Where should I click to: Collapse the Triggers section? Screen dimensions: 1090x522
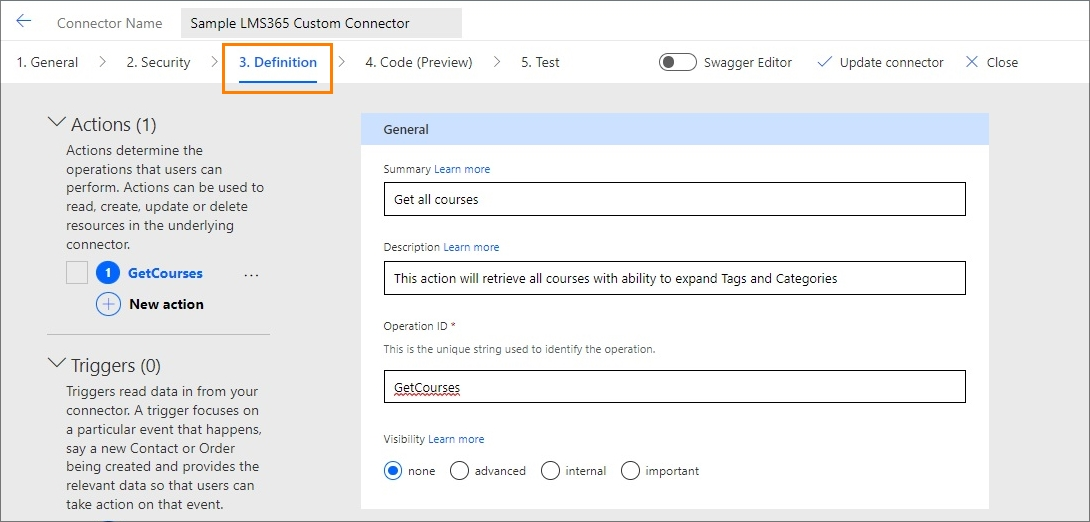pyautogui.click(x=56, y=365)
